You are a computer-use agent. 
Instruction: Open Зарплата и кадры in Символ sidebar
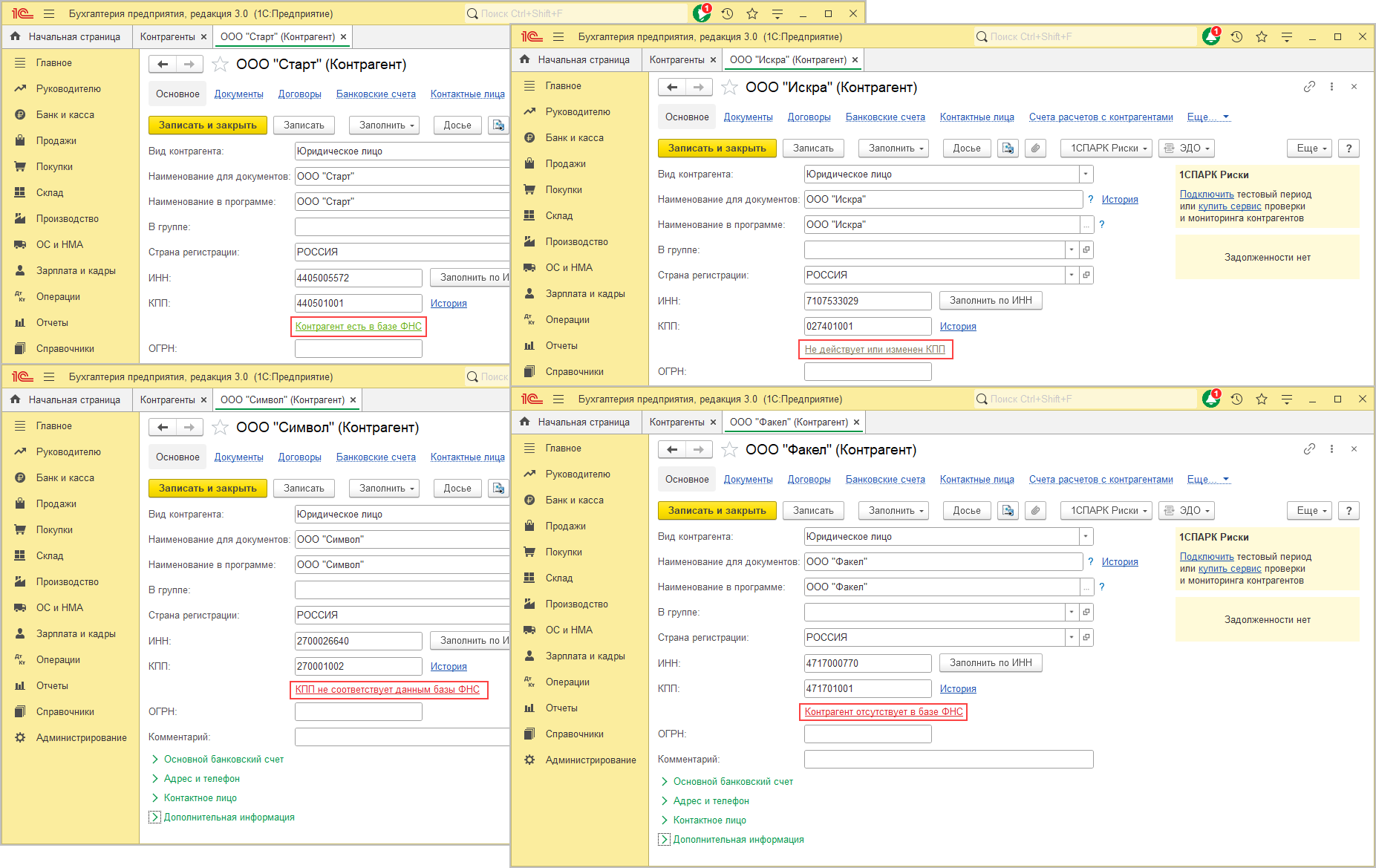point(76,634)
